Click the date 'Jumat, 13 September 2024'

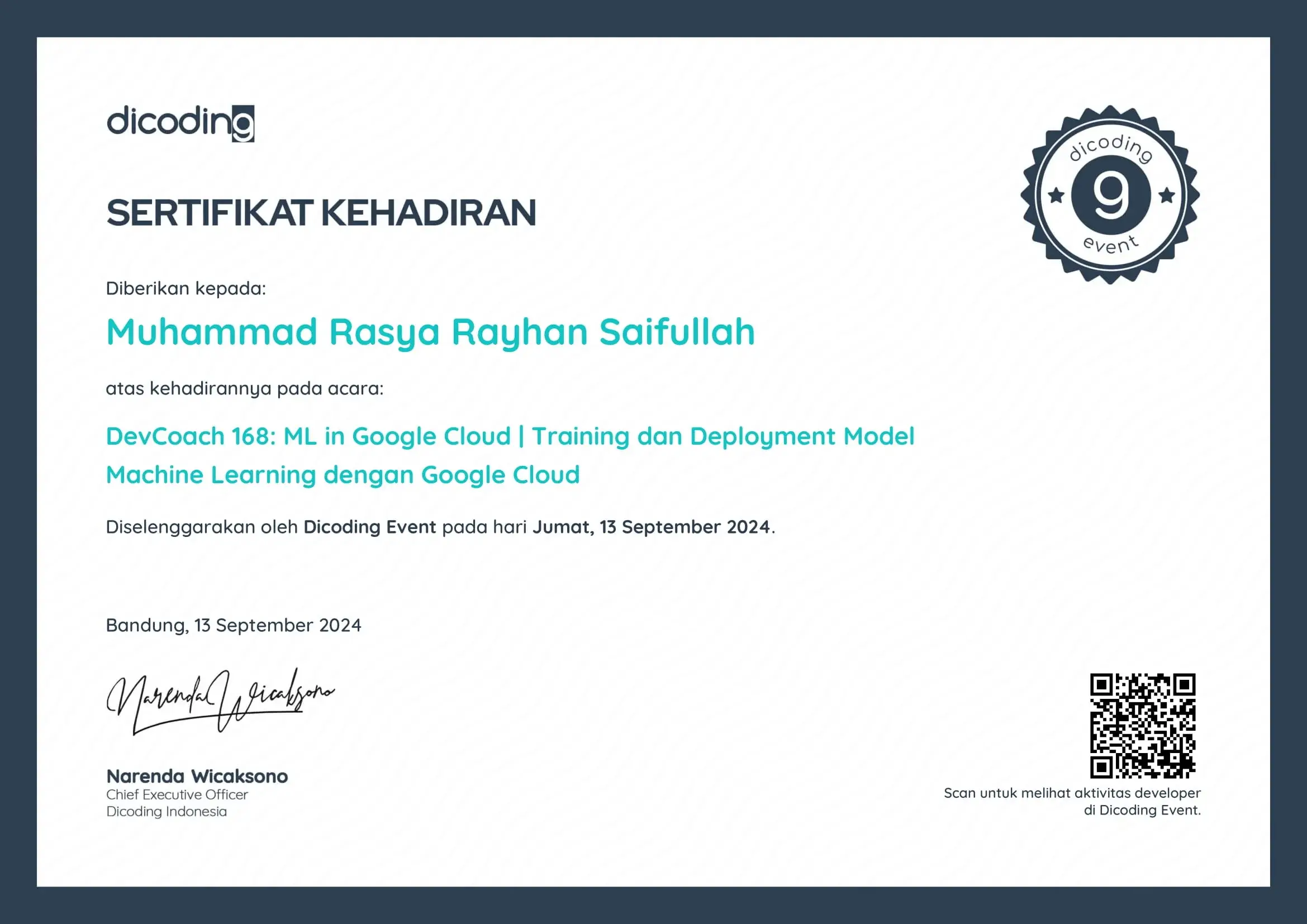(x=651, y=527)
